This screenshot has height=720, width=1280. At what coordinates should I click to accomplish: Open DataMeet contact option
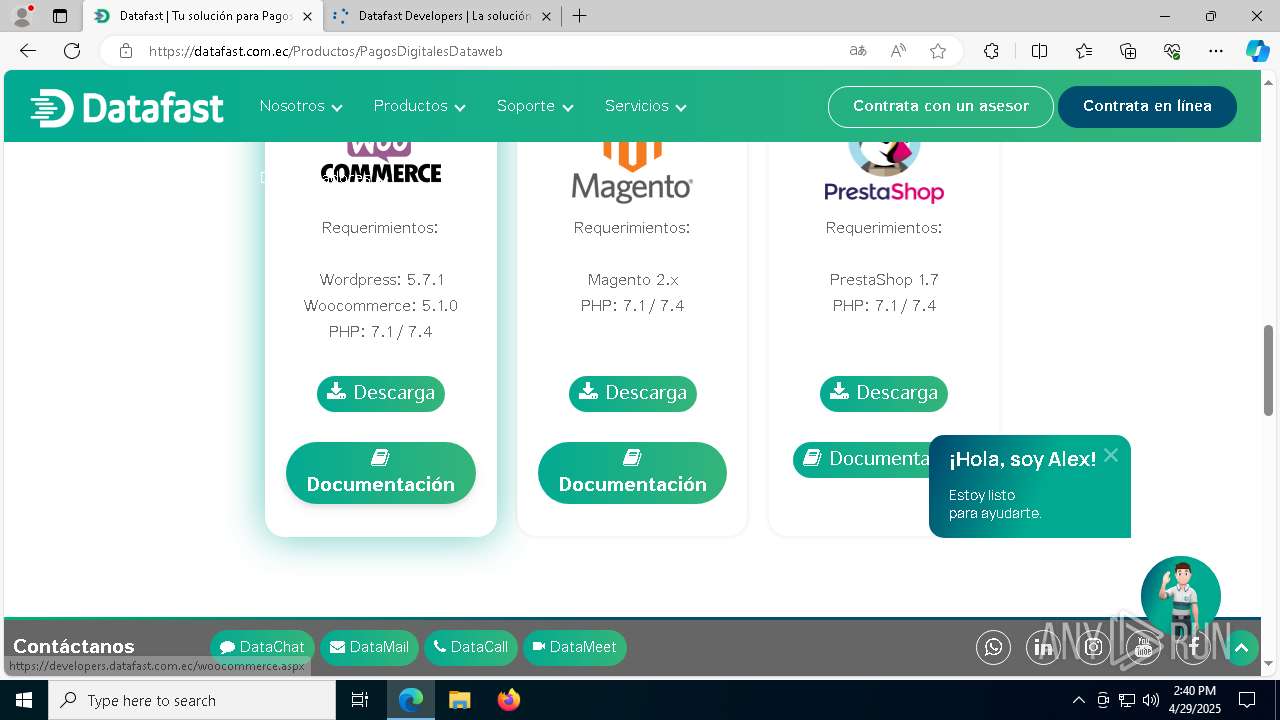coord(574,648)
